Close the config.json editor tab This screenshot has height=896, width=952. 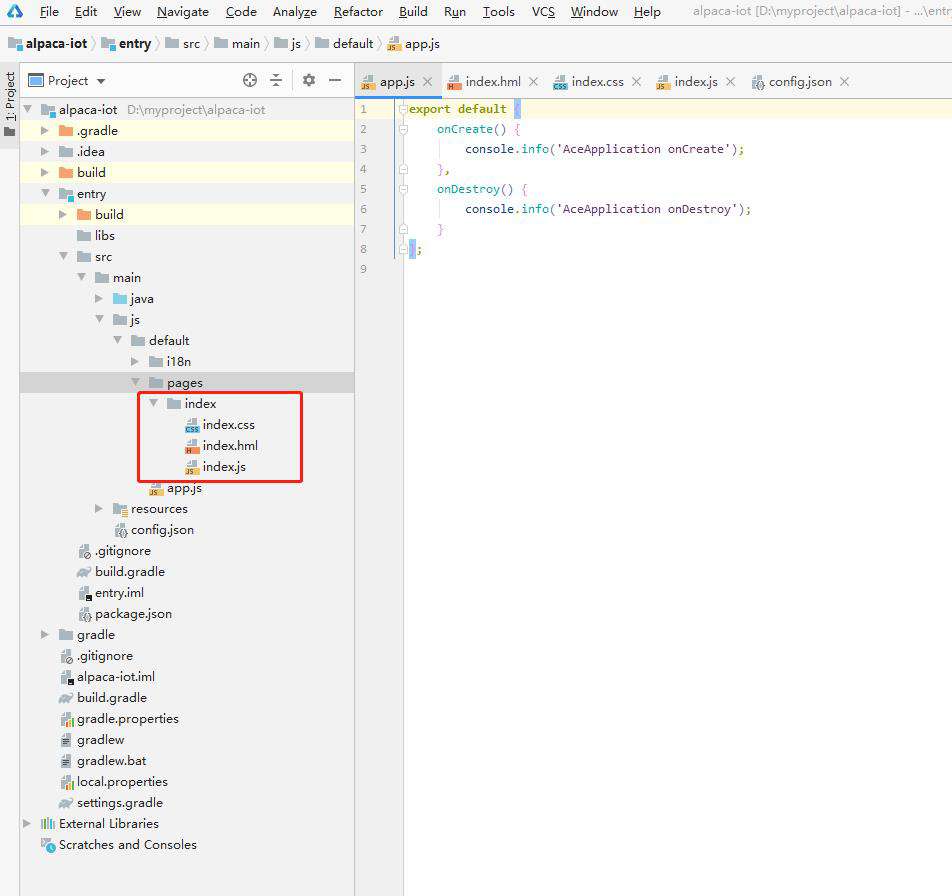pyautogui.click(x=845, y=81)
